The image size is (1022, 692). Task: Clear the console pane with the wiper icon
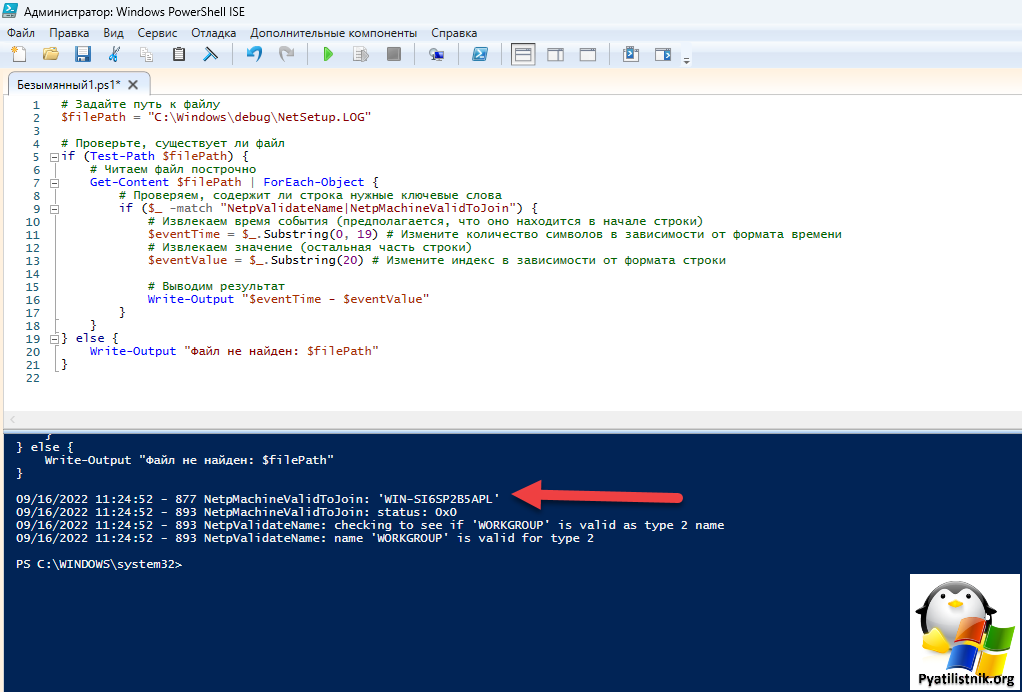point(211,54)
